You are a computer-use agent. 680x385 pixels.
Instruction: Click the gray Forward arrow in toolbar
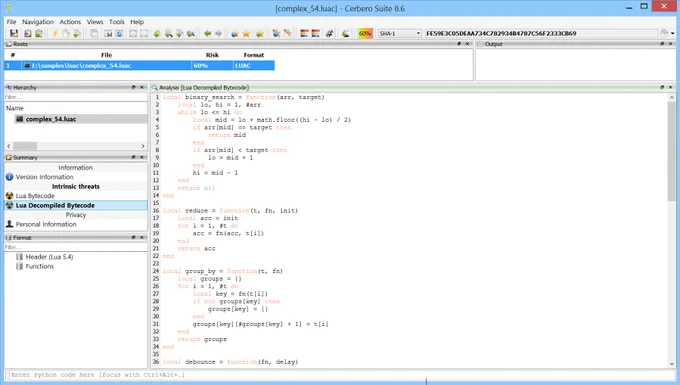tap(219, 33)
